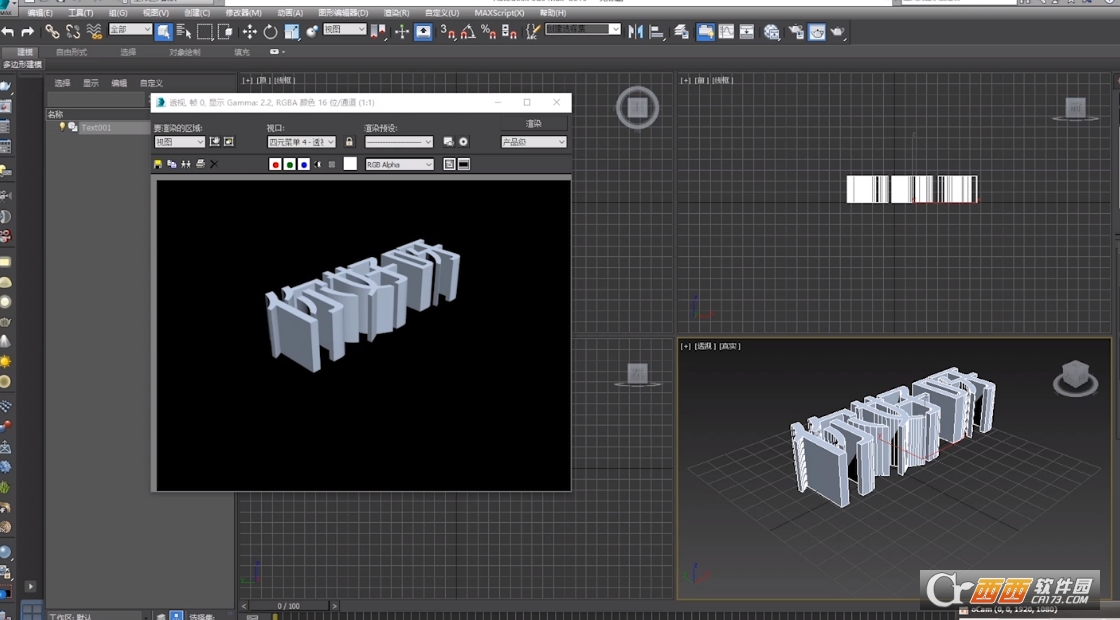Open the 视口 viewport selection dropdown
Screen dimensions: 1120x620
coord(301,142)
